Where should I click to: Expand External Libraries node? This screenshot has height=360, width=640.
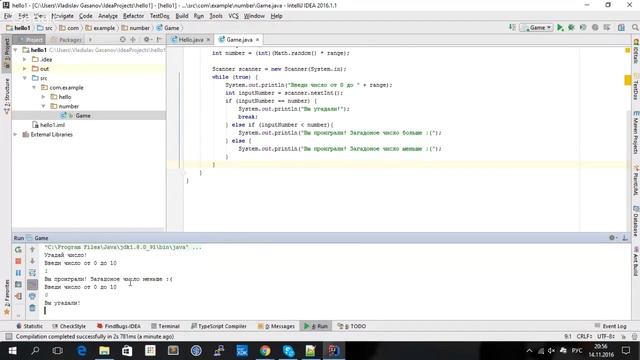pyautogui.click(x=16, y=134)
